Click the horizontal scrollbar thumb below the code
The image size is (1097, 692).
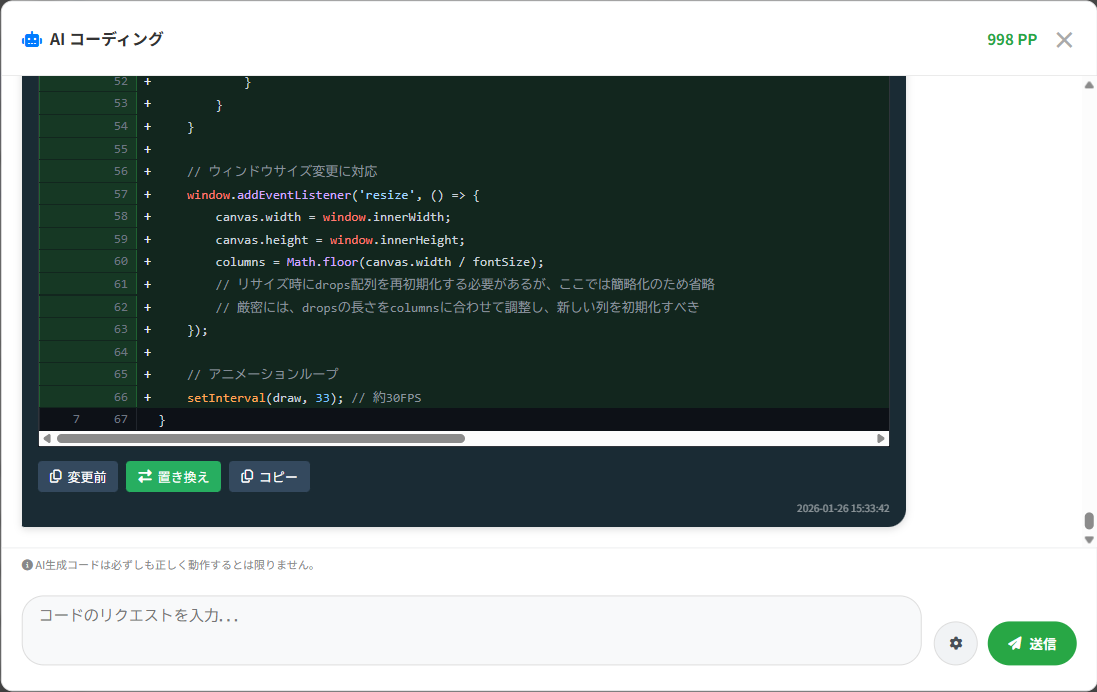[x=260, y=437]
